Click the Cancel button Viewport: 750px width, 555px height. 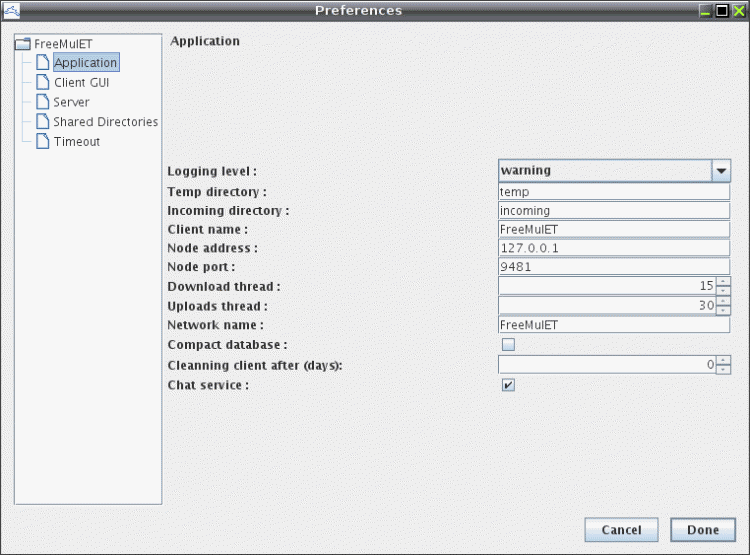coord(621,530)
